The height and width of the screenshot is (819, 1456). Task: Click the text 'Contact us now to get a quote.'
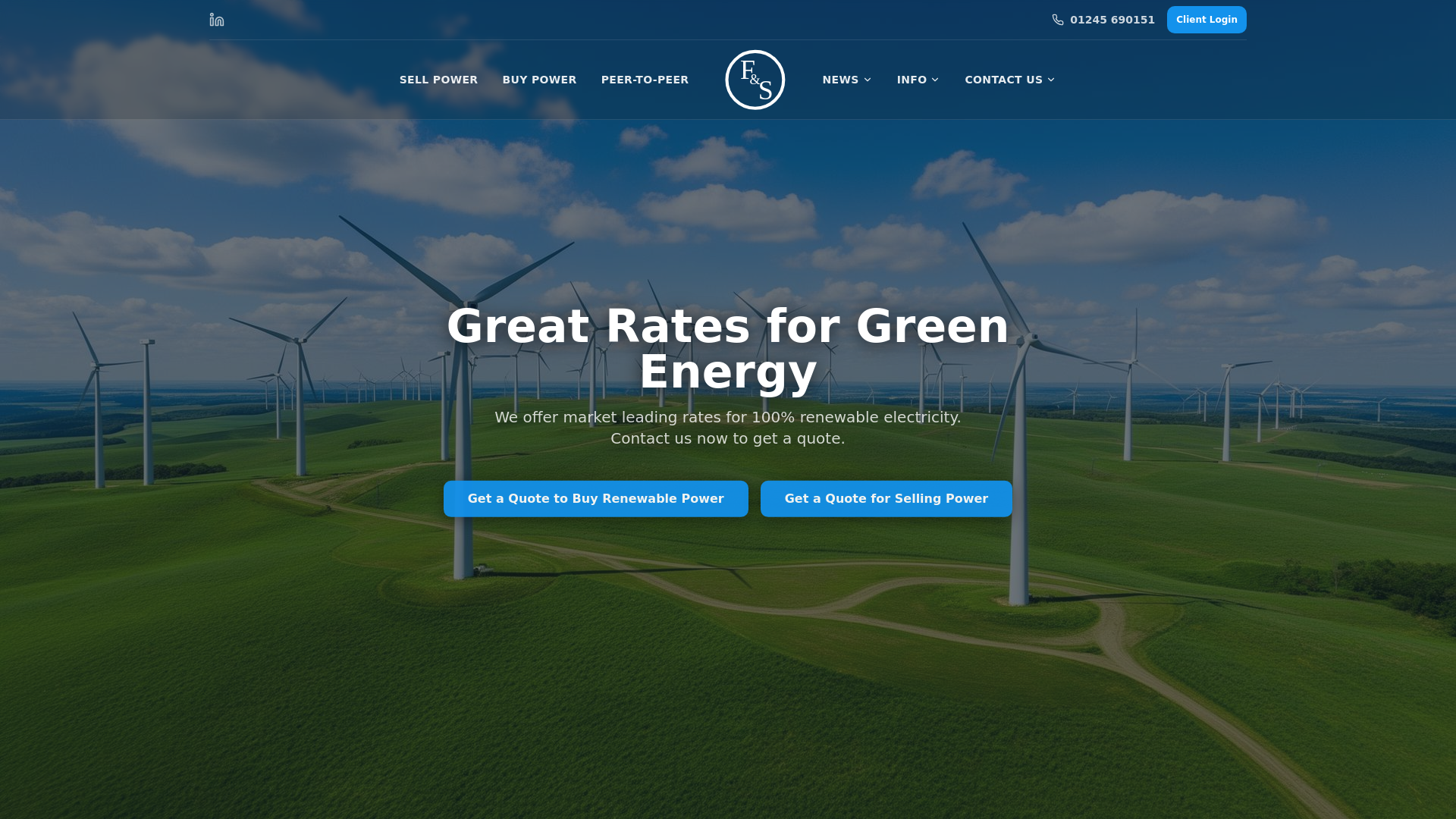(728, 438)
